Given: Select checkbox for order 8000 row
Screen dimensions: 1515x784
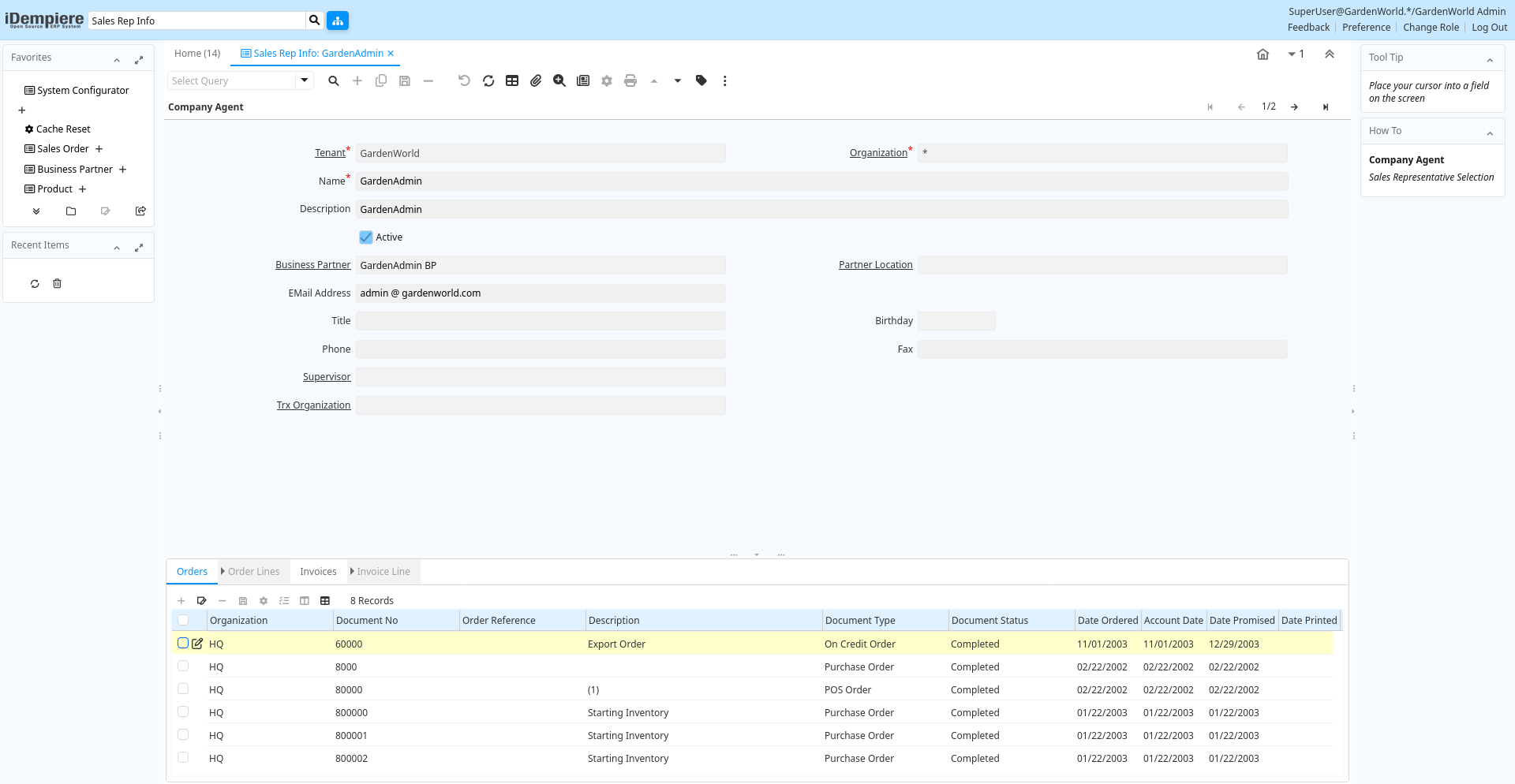Looking at the screenshot, I should (x=183, y=666).
